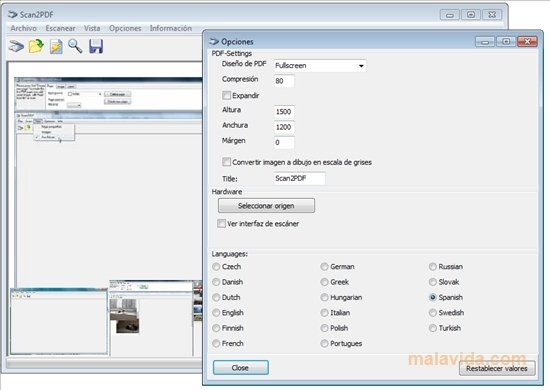The width and height of the screenshot is (550, 390).
Task: Minimize the Scan2PDF main window
Action: point(450,15)
